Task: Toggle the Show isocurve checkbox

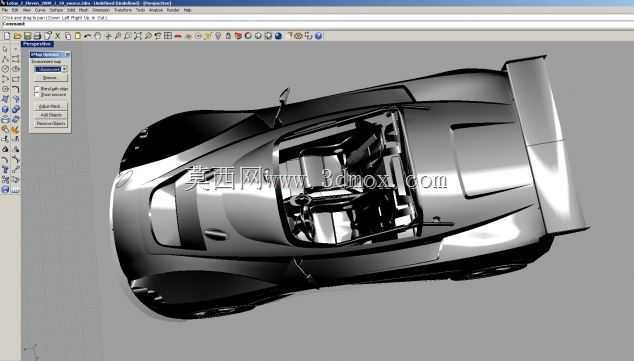Action: click(37, 94)
